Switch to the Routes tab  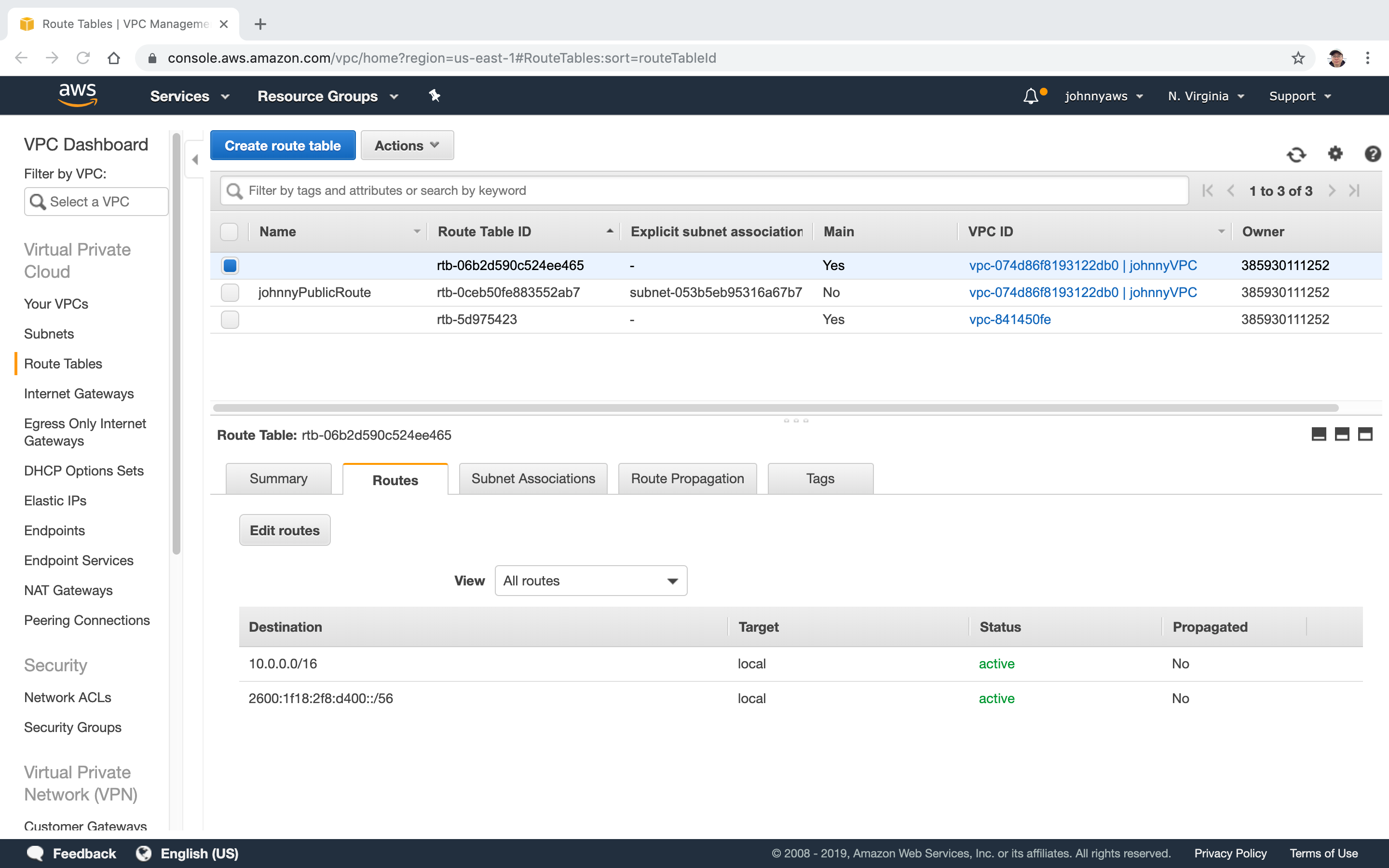pos(395,479)
